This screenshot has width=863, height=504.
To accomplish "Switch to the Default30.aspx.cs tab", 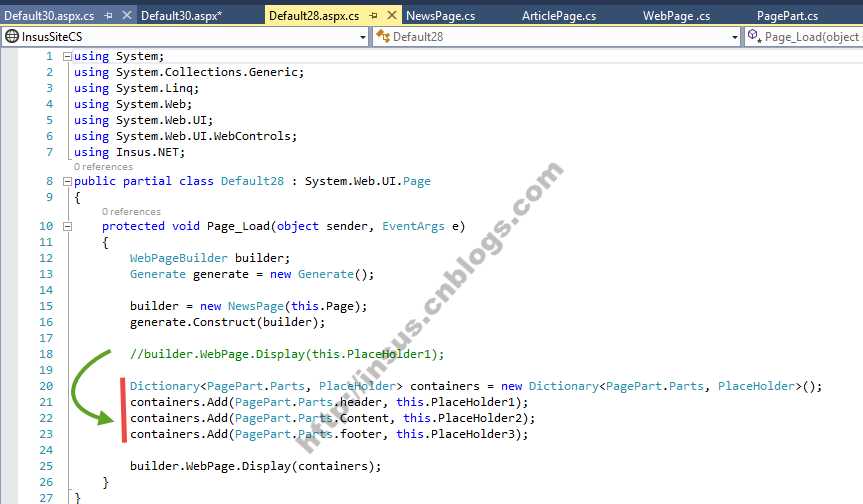I will (49, 16).
